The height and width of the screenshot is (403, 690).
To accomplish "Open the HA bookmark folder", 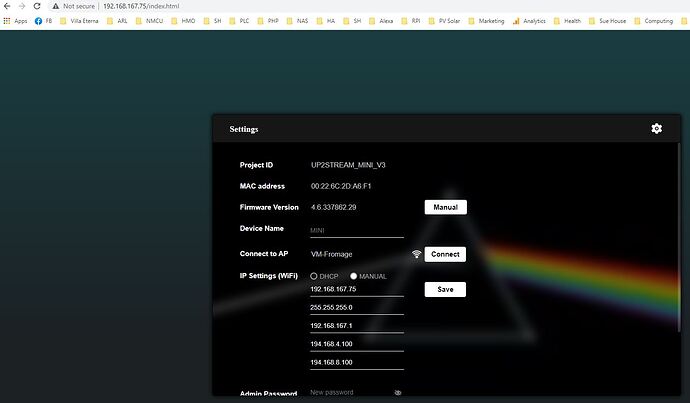I will click(x=326, y=21).
